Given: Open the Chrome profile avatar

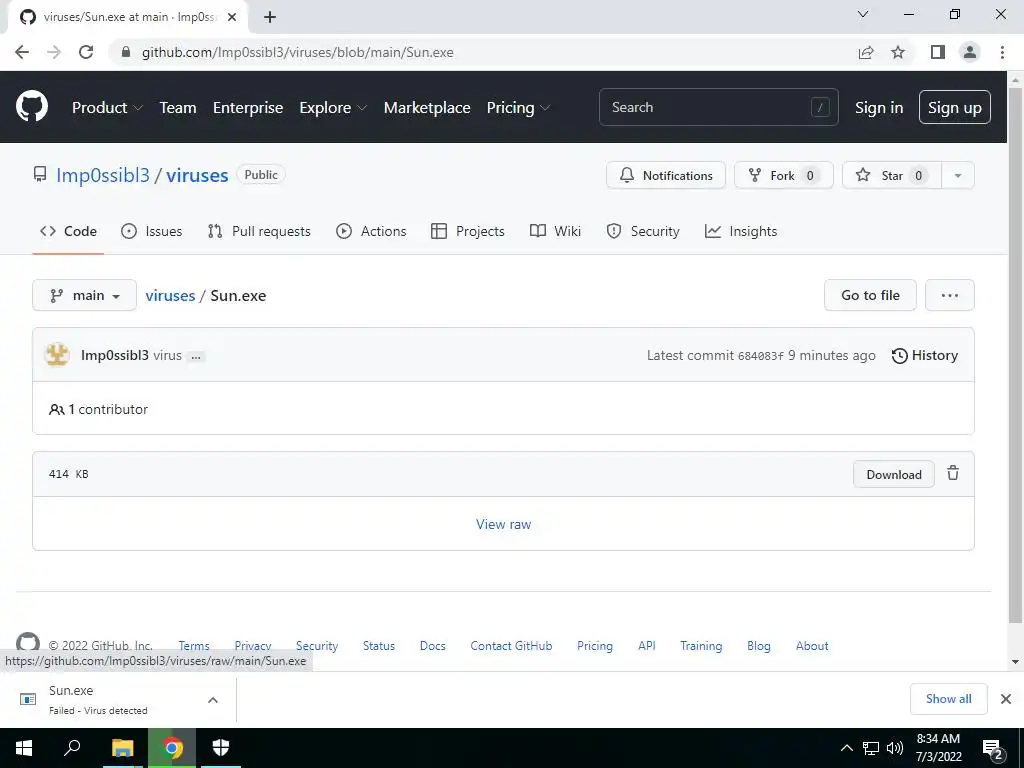Looking at the screenshot, I should point(970,52).
